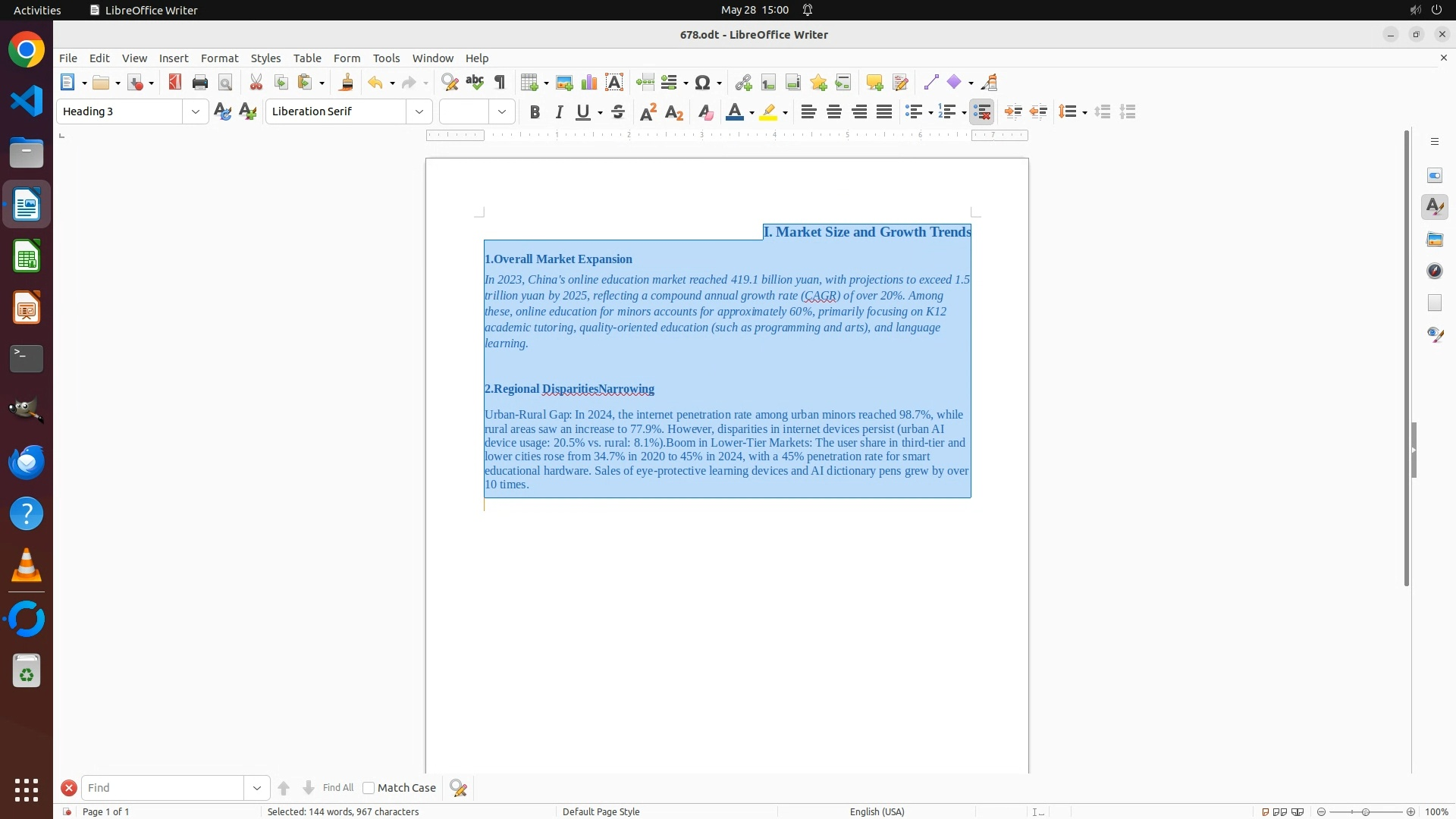This screenshot has width=1456, height=819.
Task: Open the Format menu
Action: pyautogui.click(x=219, y=58)
